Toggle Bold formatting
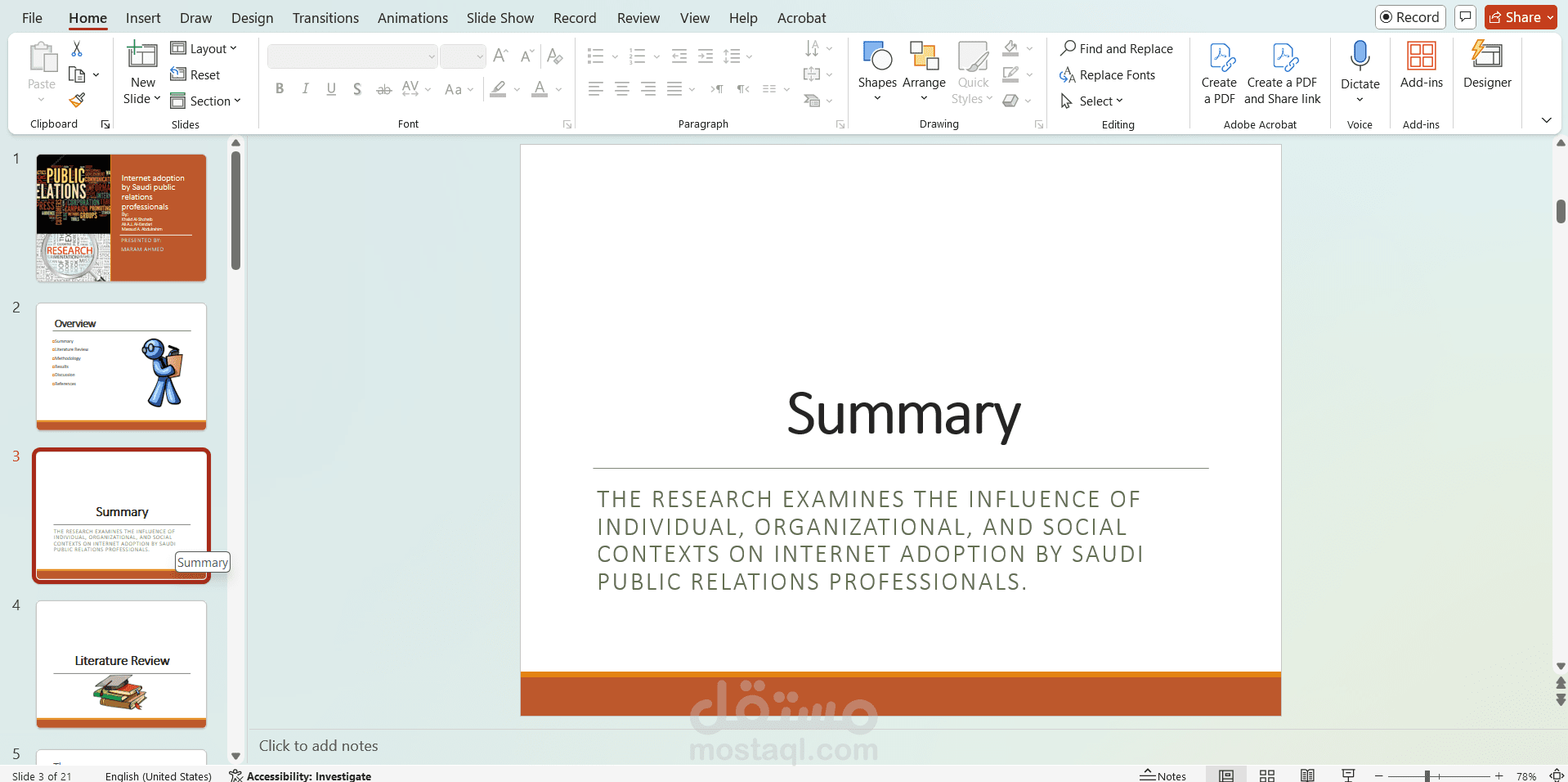This screenshot has height=782, width=1568. [280, 89]
